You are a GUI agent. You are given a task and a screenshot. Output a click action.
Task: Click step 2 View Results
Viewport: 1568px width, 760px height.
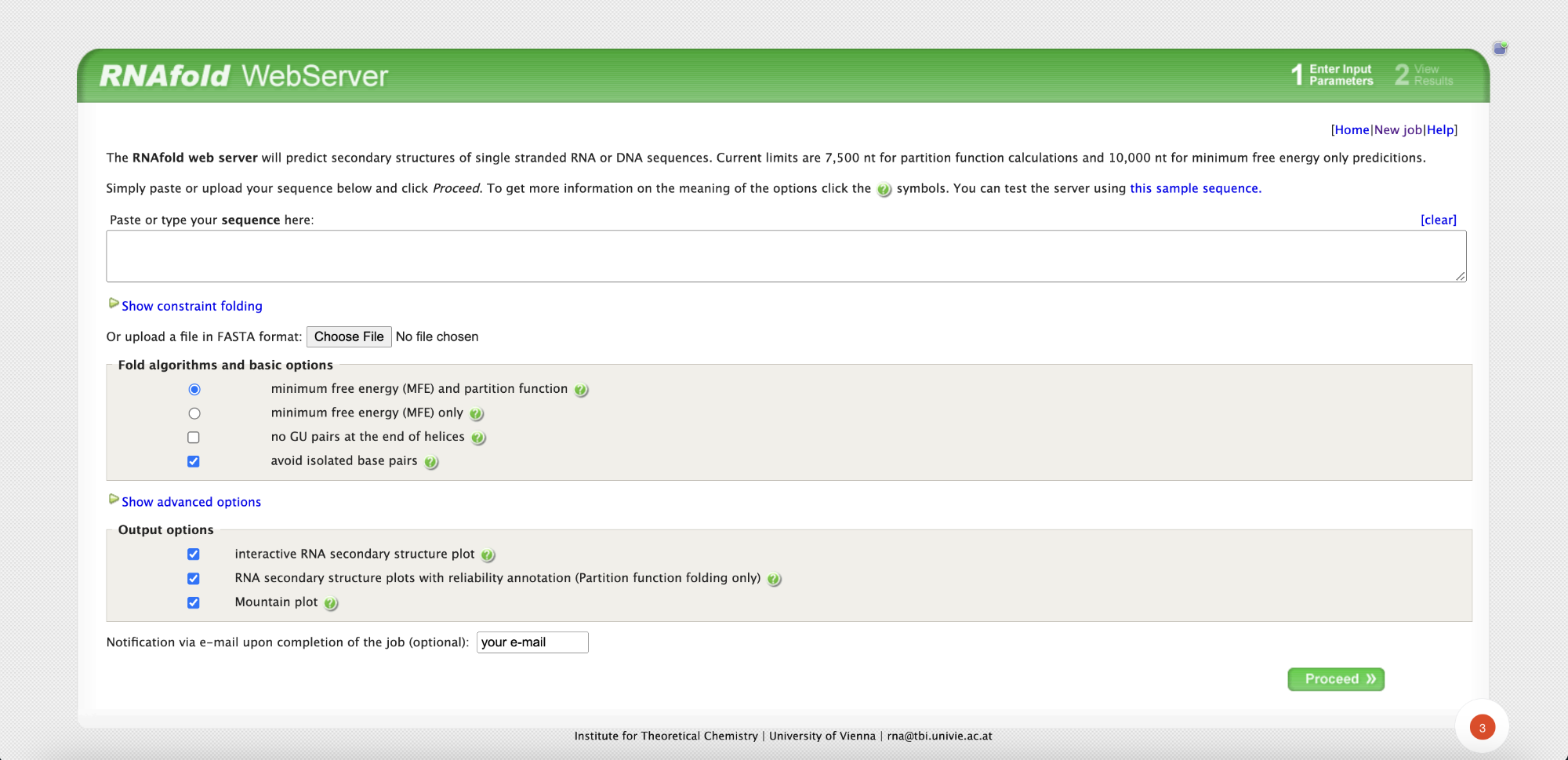(1424, 75)
